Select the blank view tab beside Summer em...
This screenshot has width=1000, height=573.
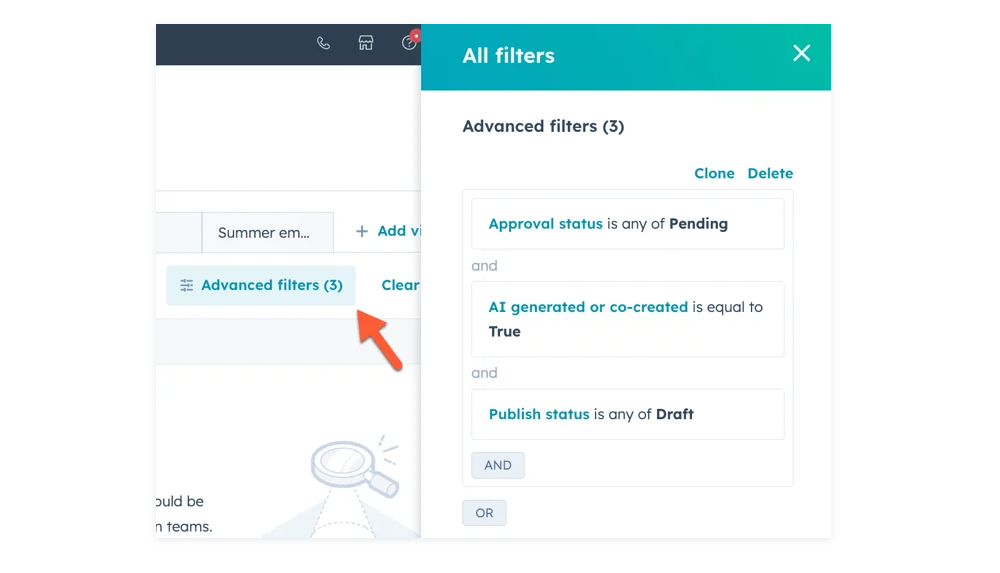[179, 233]
